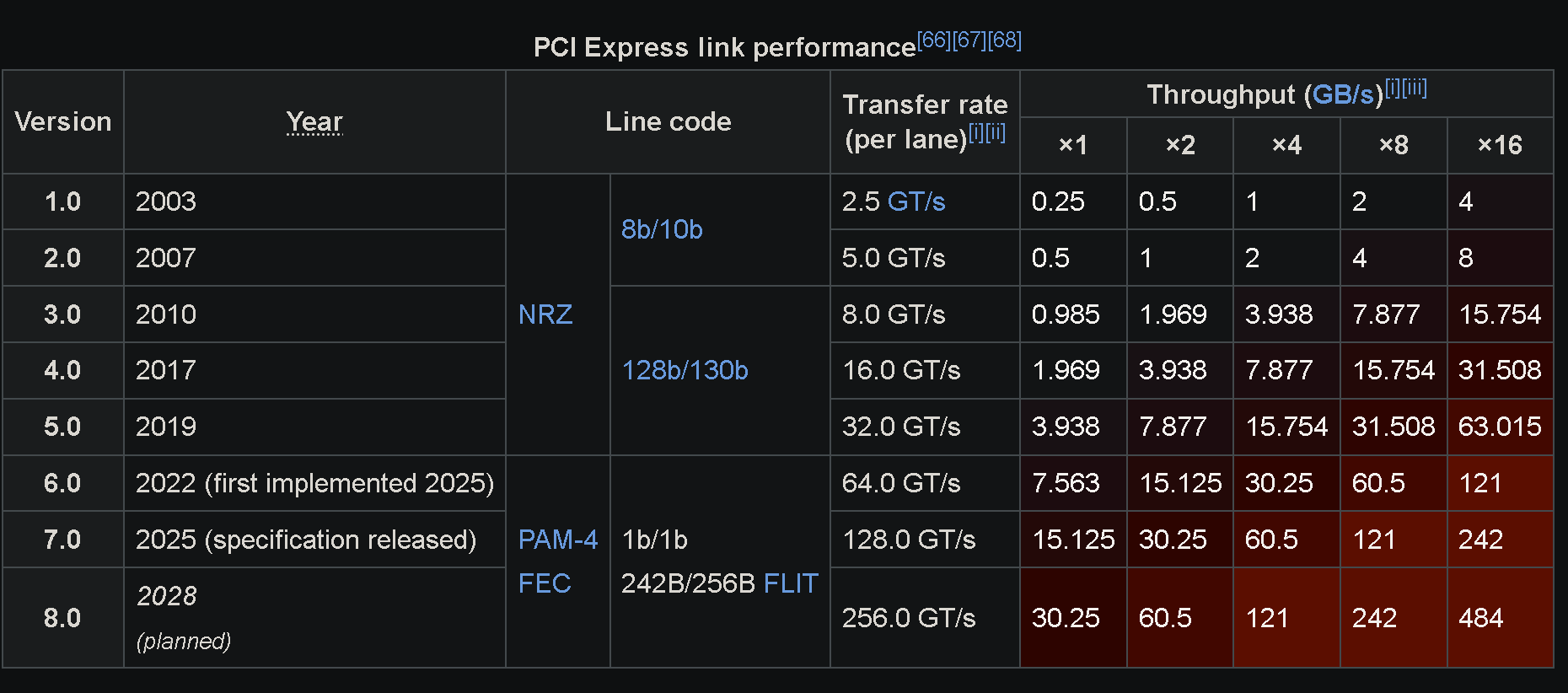Click the NRZ link
The image size is (1568, 693).
pyautogui.click(x=545, y=314)
